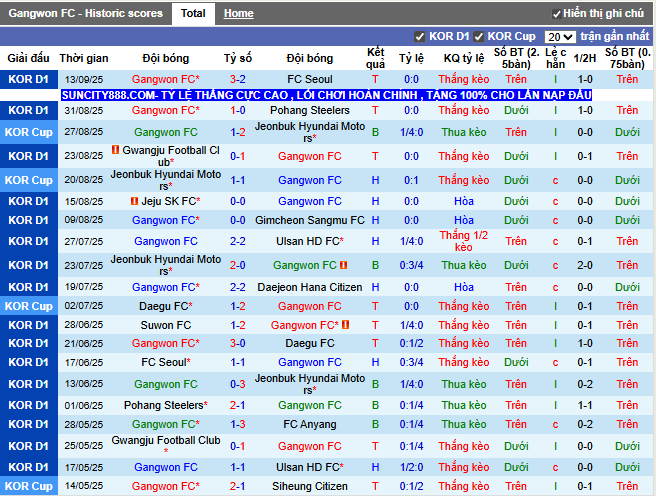Click the 0:3/4 odds on 23/07/25 row
Screen dimensions: 656x496
(x=411, y=265)
